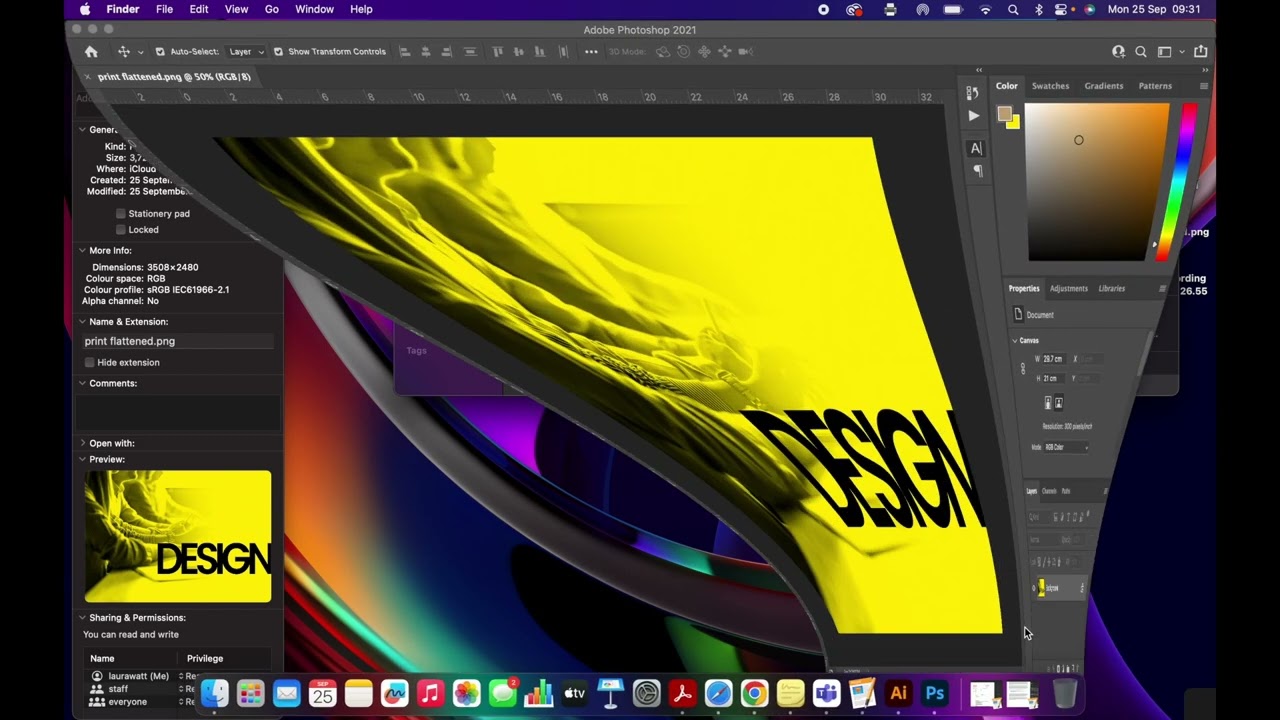Collapse Canvas section in Properties panel
The width and height of the screenshot is (1280, 720).
point(1014,341)
